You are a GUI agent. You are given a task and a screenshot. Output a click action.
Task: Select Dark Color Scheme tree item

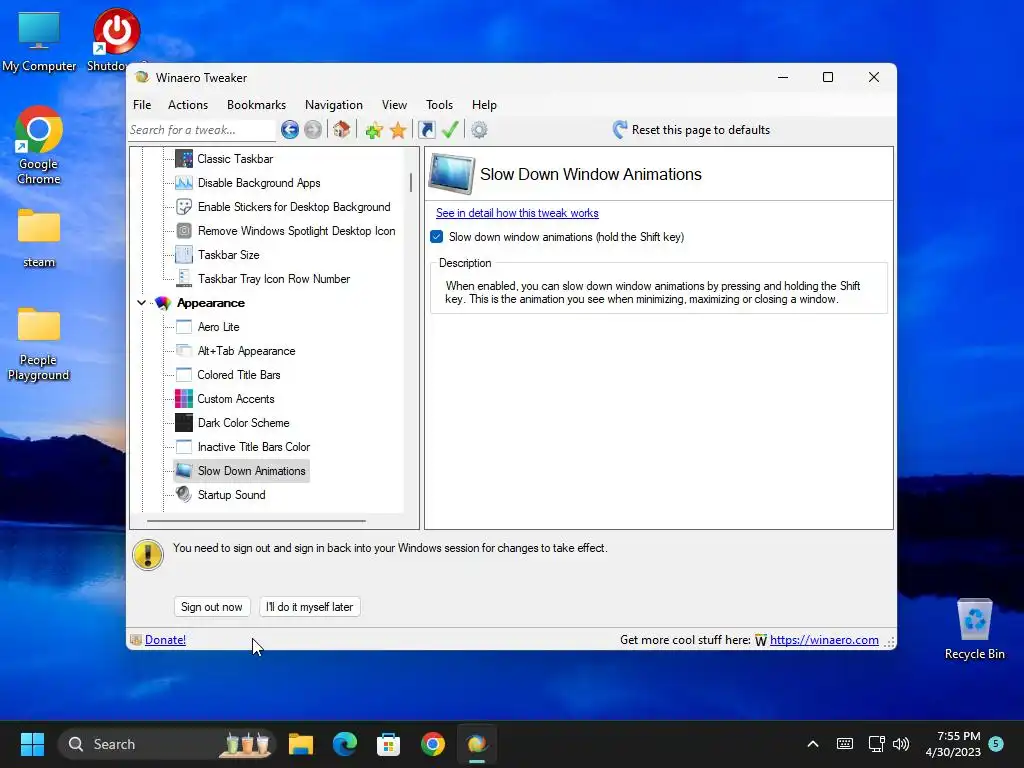click(244, 423)
